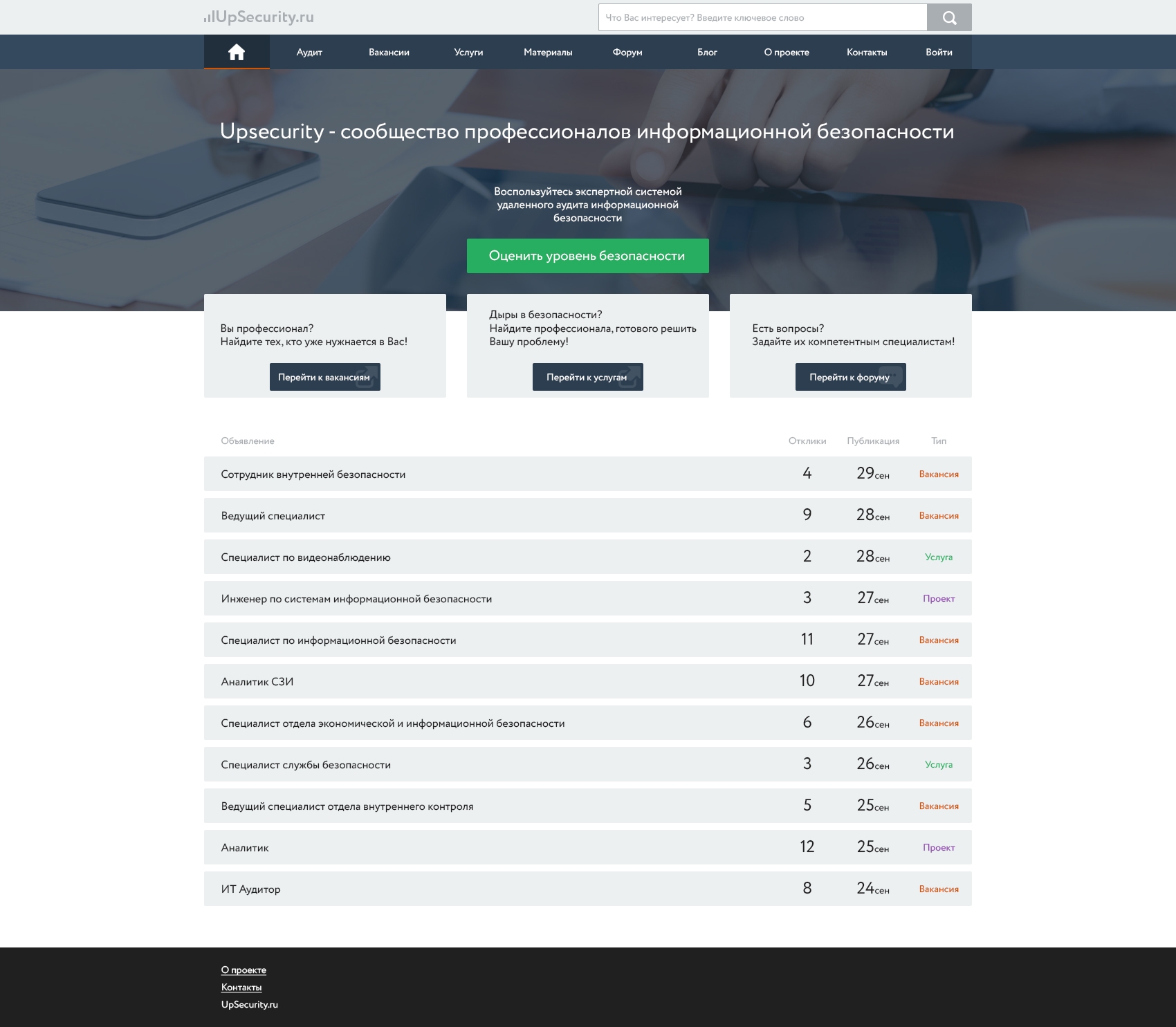
Task: Click the Проект type label for Аналитик
Action: pyautogui.click(x=939, y=848)
